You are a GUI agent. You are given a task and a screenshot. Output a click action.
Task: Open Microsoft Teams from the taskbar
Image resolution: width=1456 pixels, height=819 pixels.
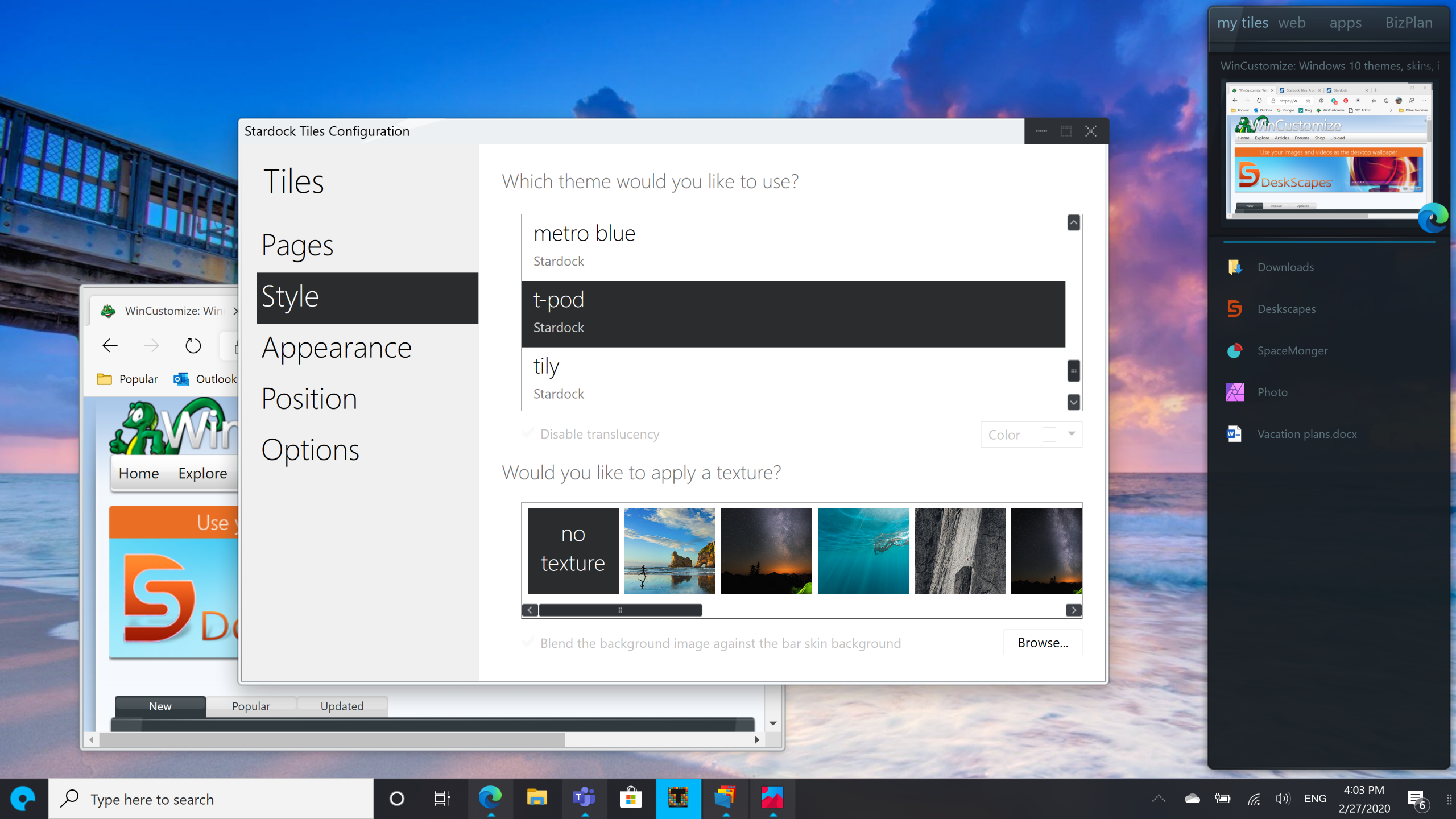584,799
